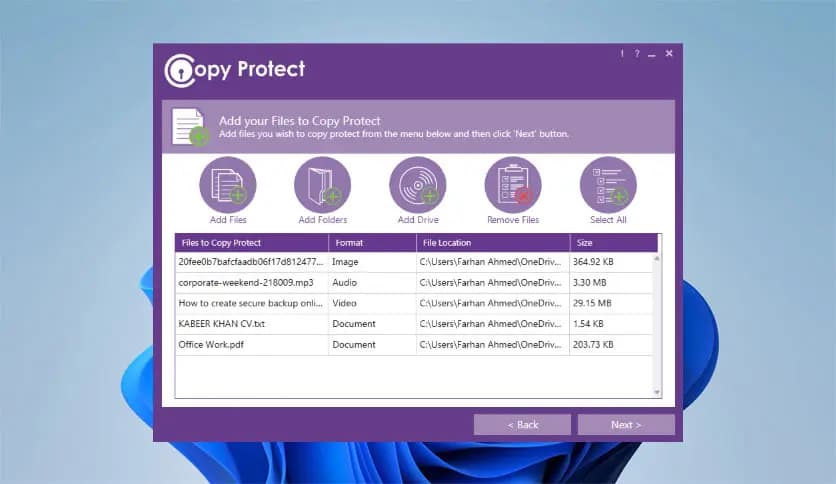Click the Video format cell
The image size is (836, 484).
[x=372, y=303]
